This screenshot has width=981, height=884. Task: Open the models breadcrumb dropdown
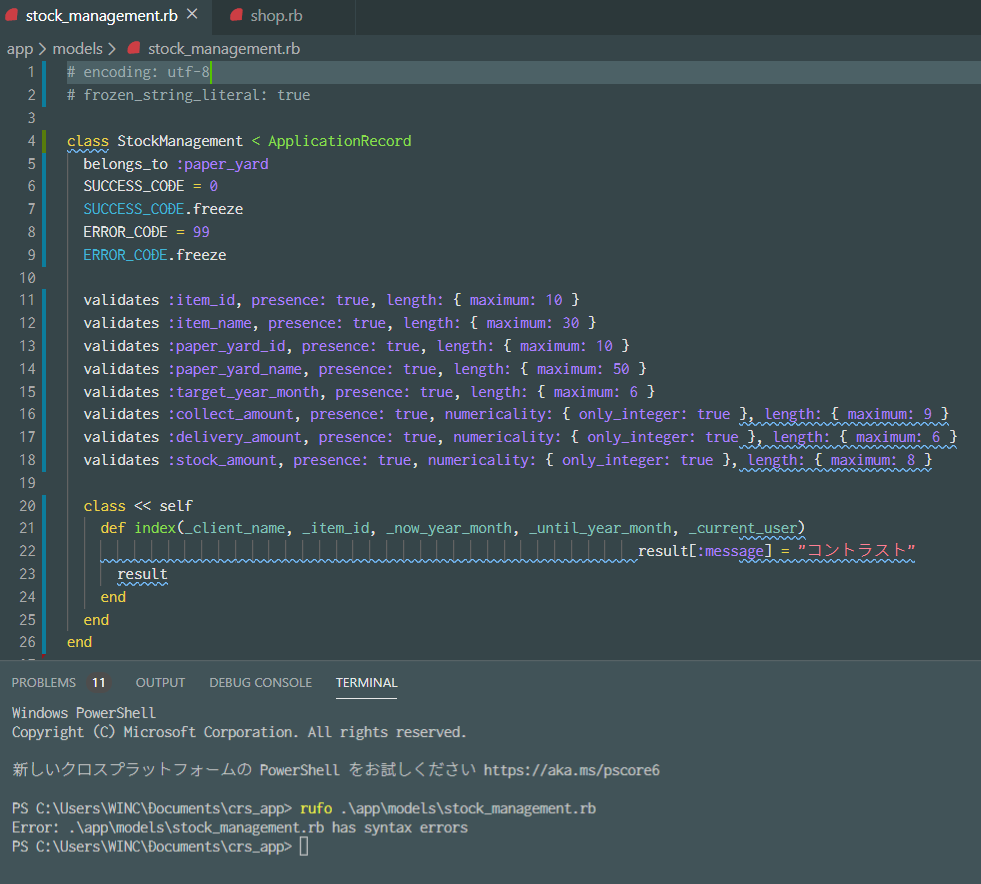click(76, 48)
